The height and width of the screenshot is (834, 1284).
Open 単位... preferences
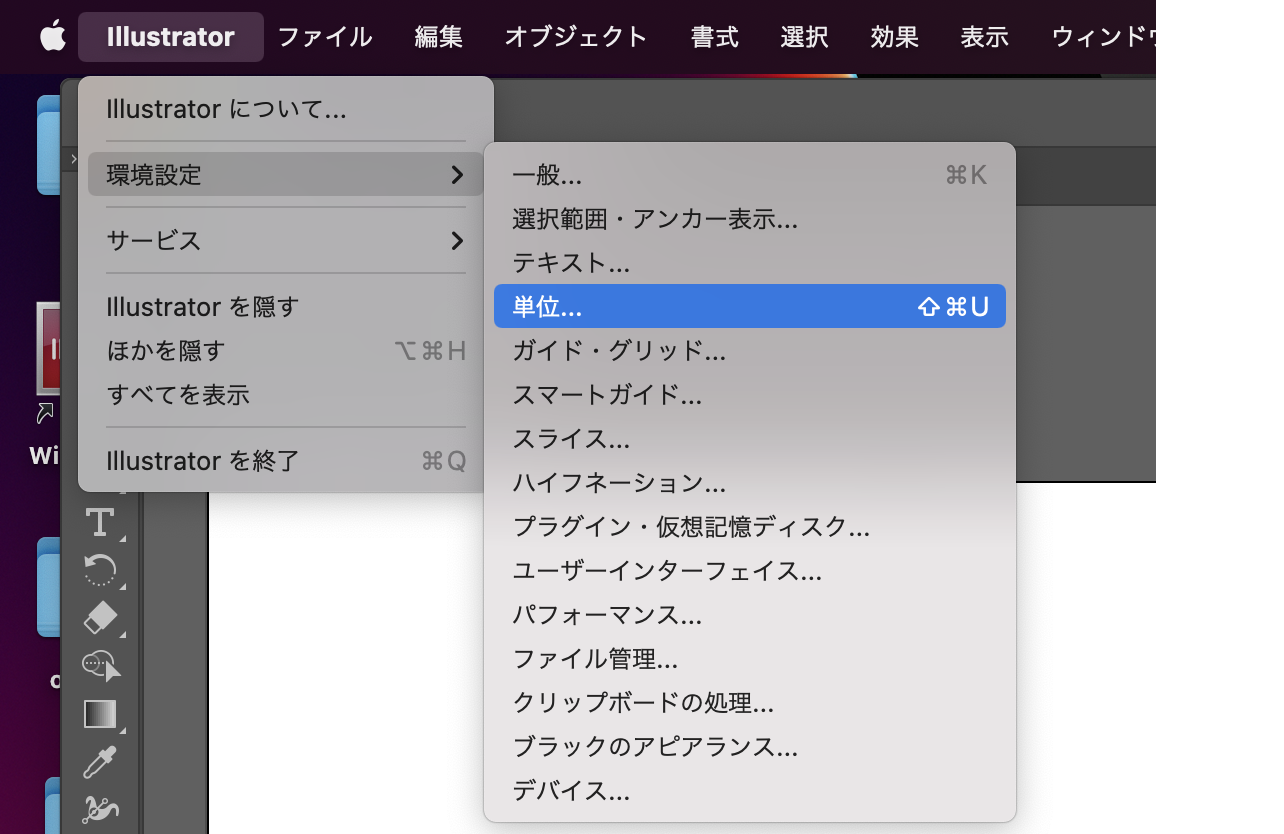coord(750,306)
